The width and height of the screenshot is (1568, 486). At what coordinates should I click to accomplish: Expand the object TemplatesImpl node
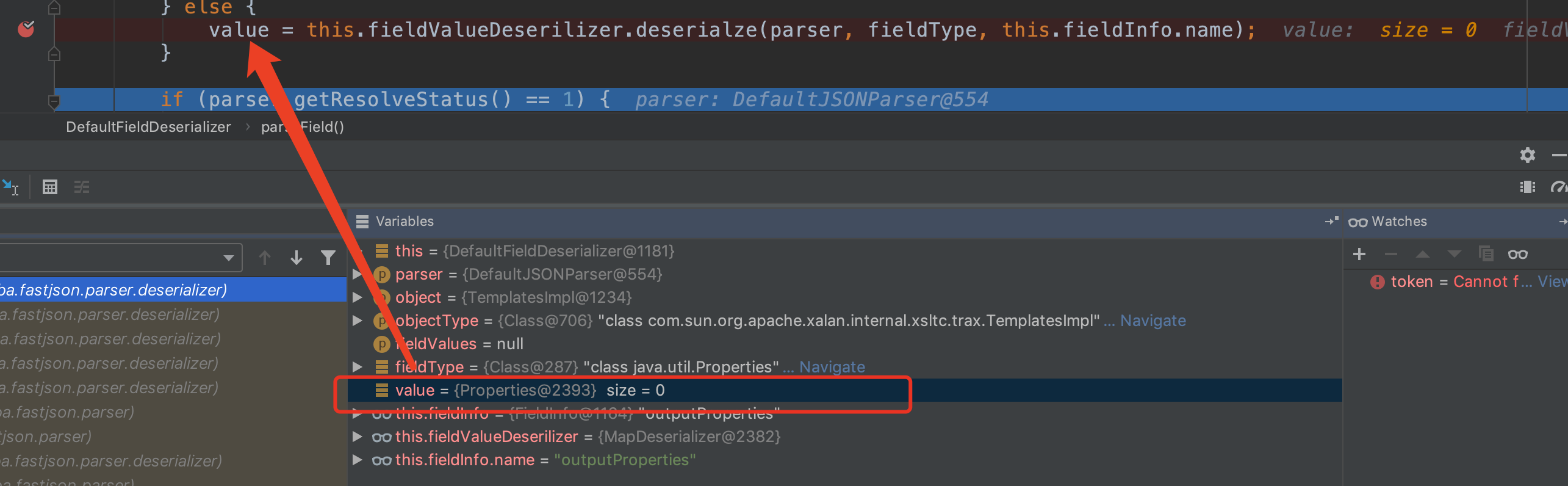[x=358, y=297]
